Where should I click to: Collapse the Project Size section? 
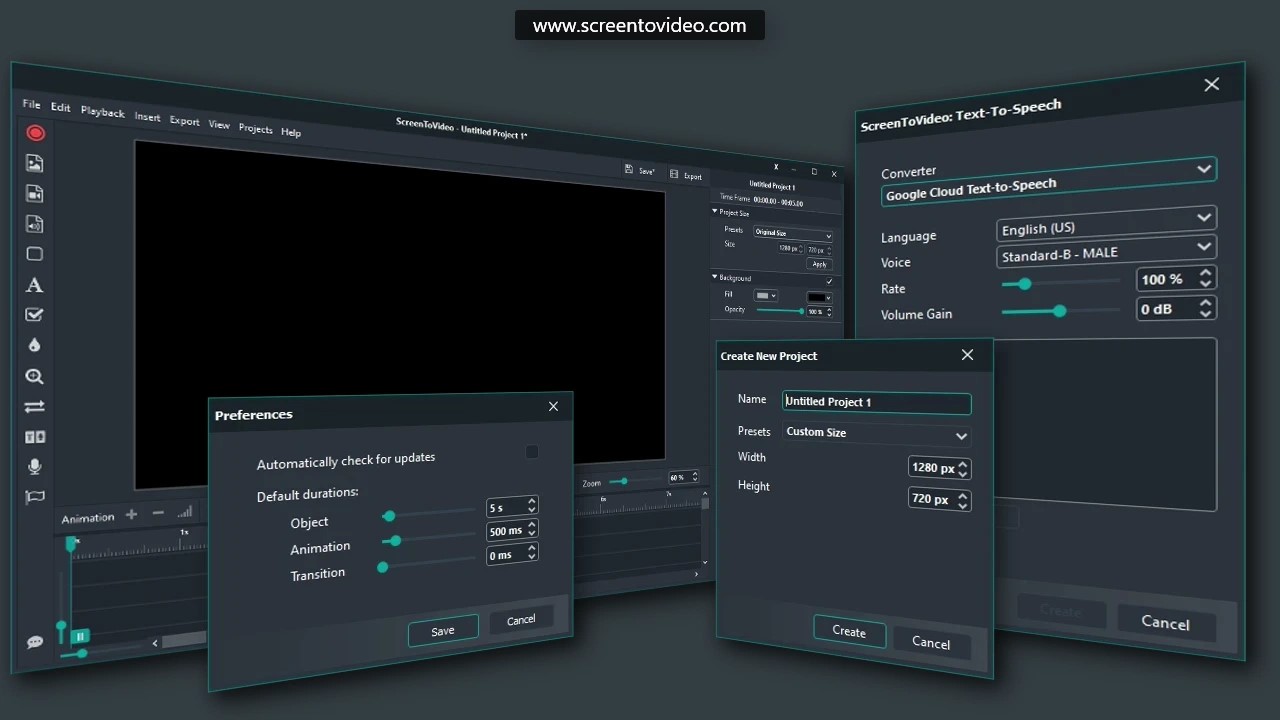[715, 212]
